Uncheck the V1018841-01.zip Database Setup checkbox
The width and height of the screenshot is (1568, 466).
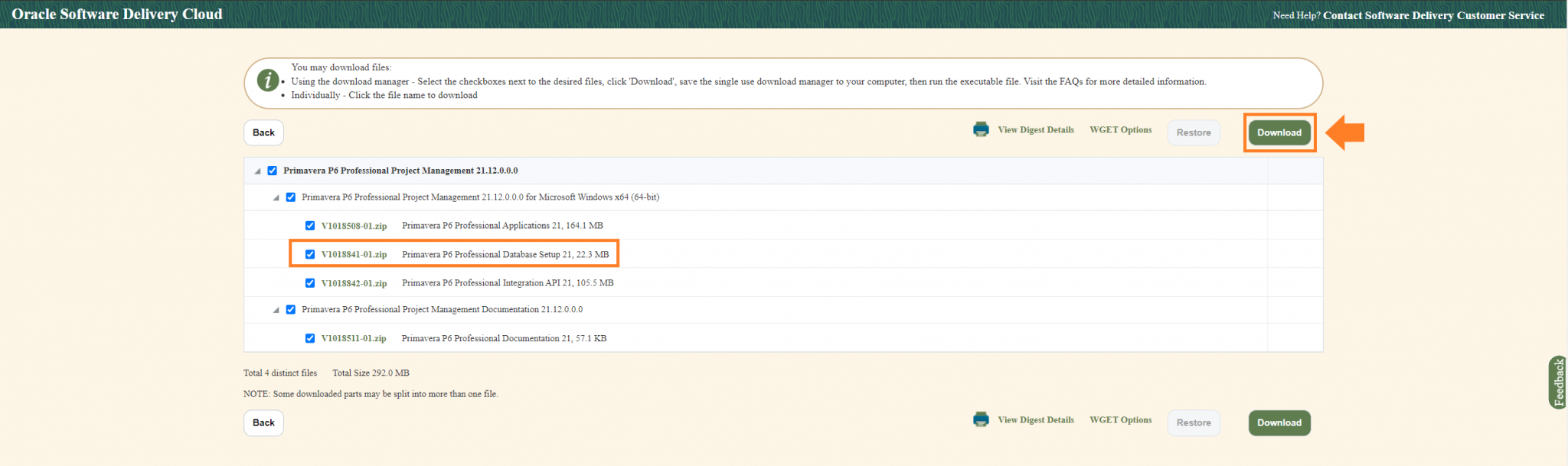310,254
